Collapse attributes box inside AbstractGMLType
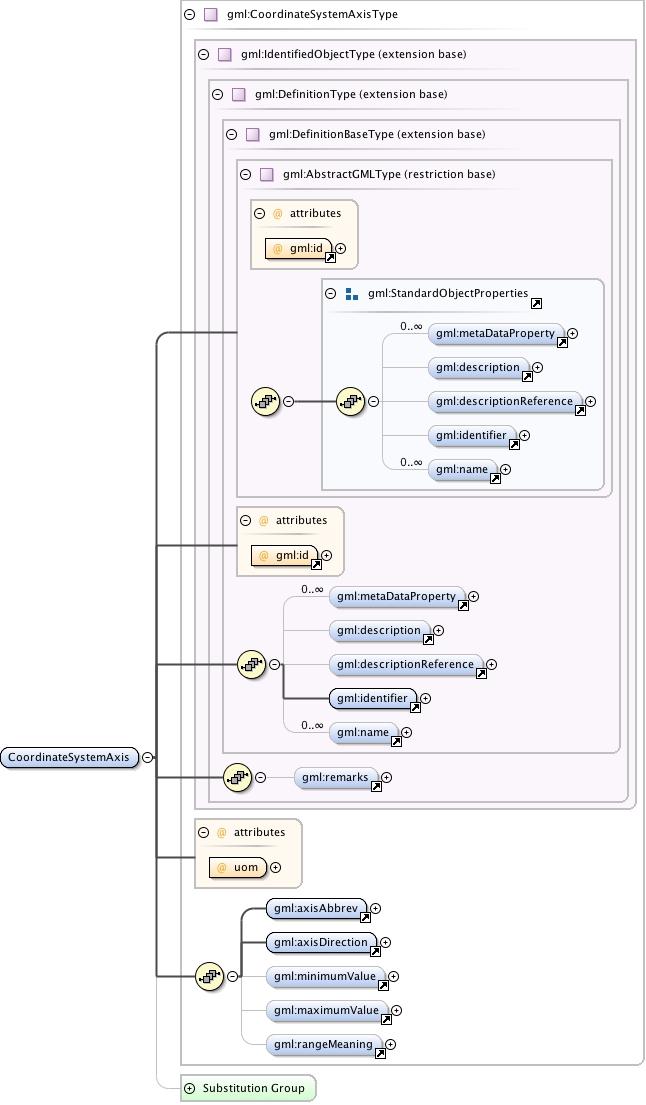The height and width of the screenshot is (1105, 646). (260, 214)
